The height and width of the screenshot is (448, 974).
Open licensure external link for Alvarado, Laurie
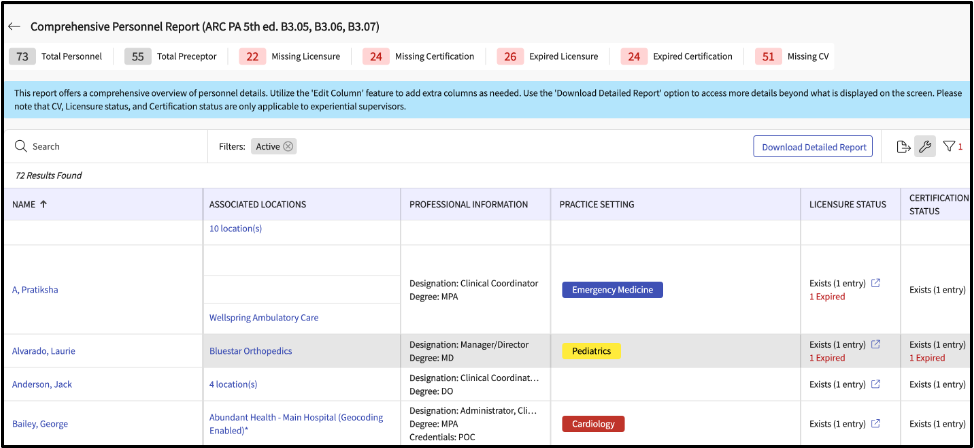click(x=876, y=345)
